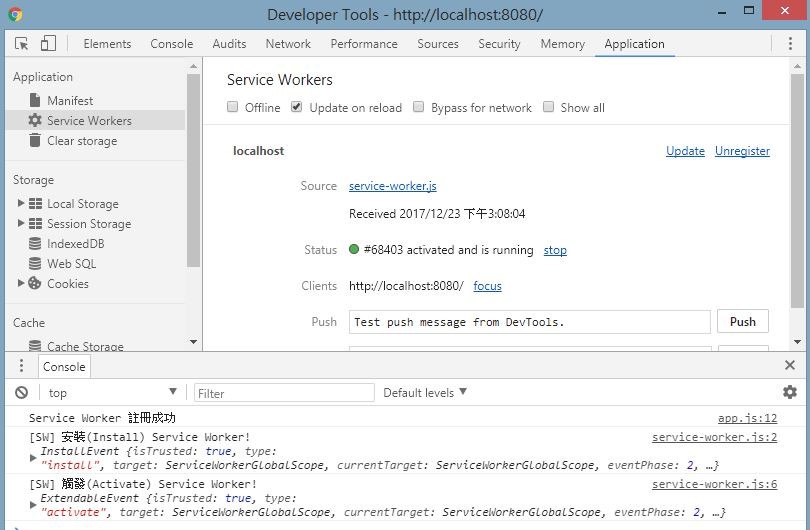This screenshot has width=810, height=530.
Task: Open the Default levels dropdown
Action: (425, 393)
